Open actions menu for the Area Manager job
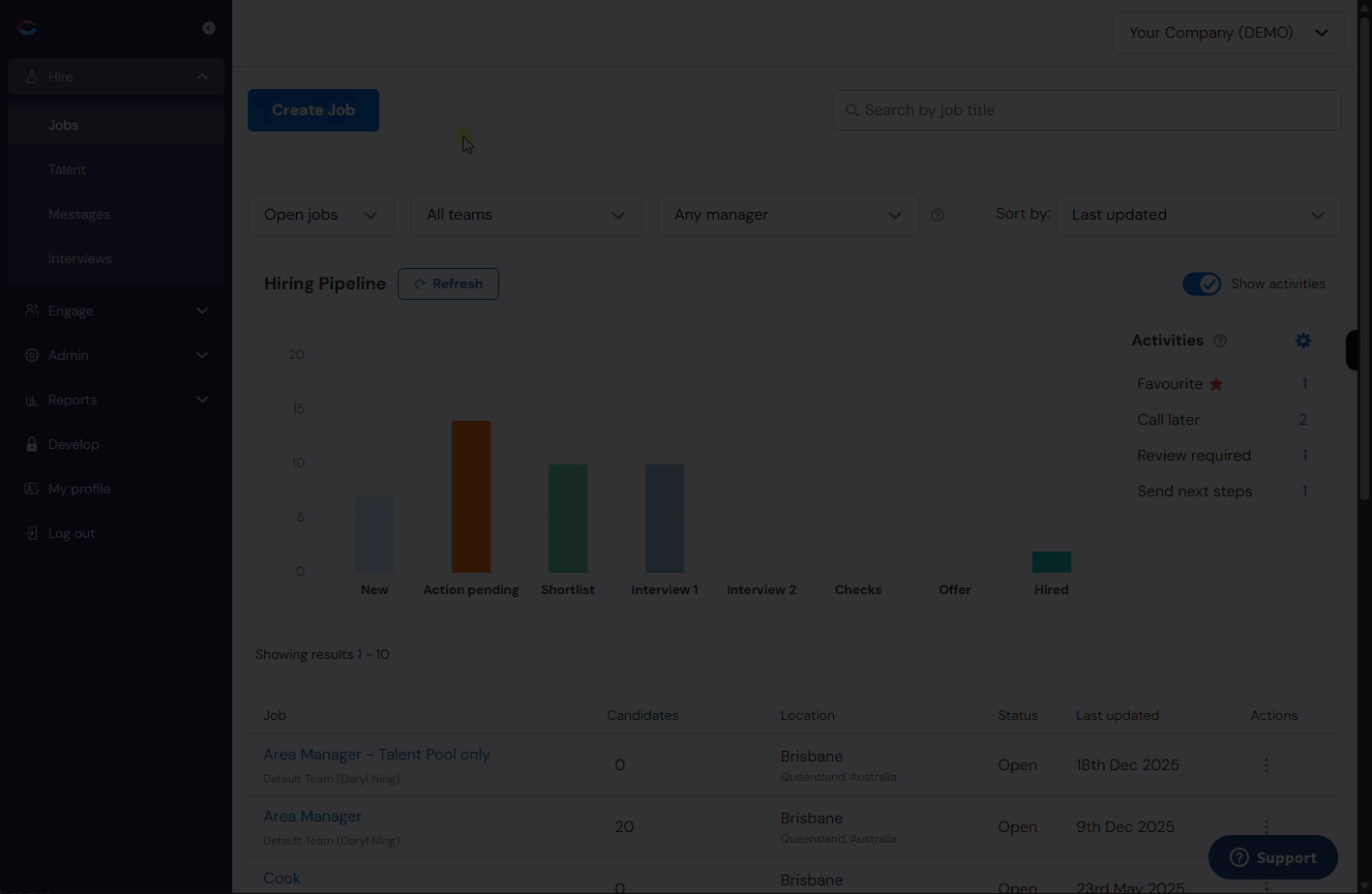 coord(1266,826)
